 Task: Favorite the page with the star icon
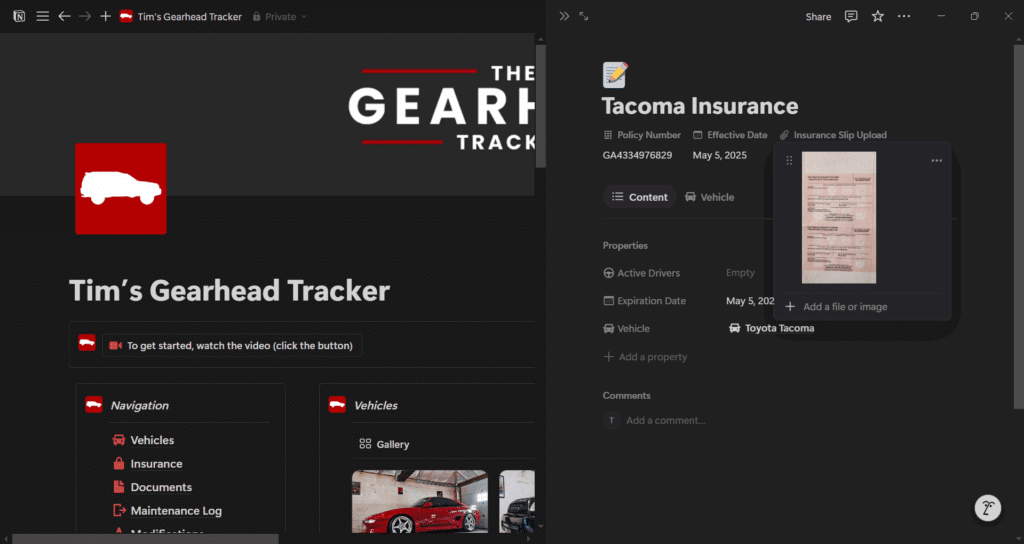pos(877,16)
